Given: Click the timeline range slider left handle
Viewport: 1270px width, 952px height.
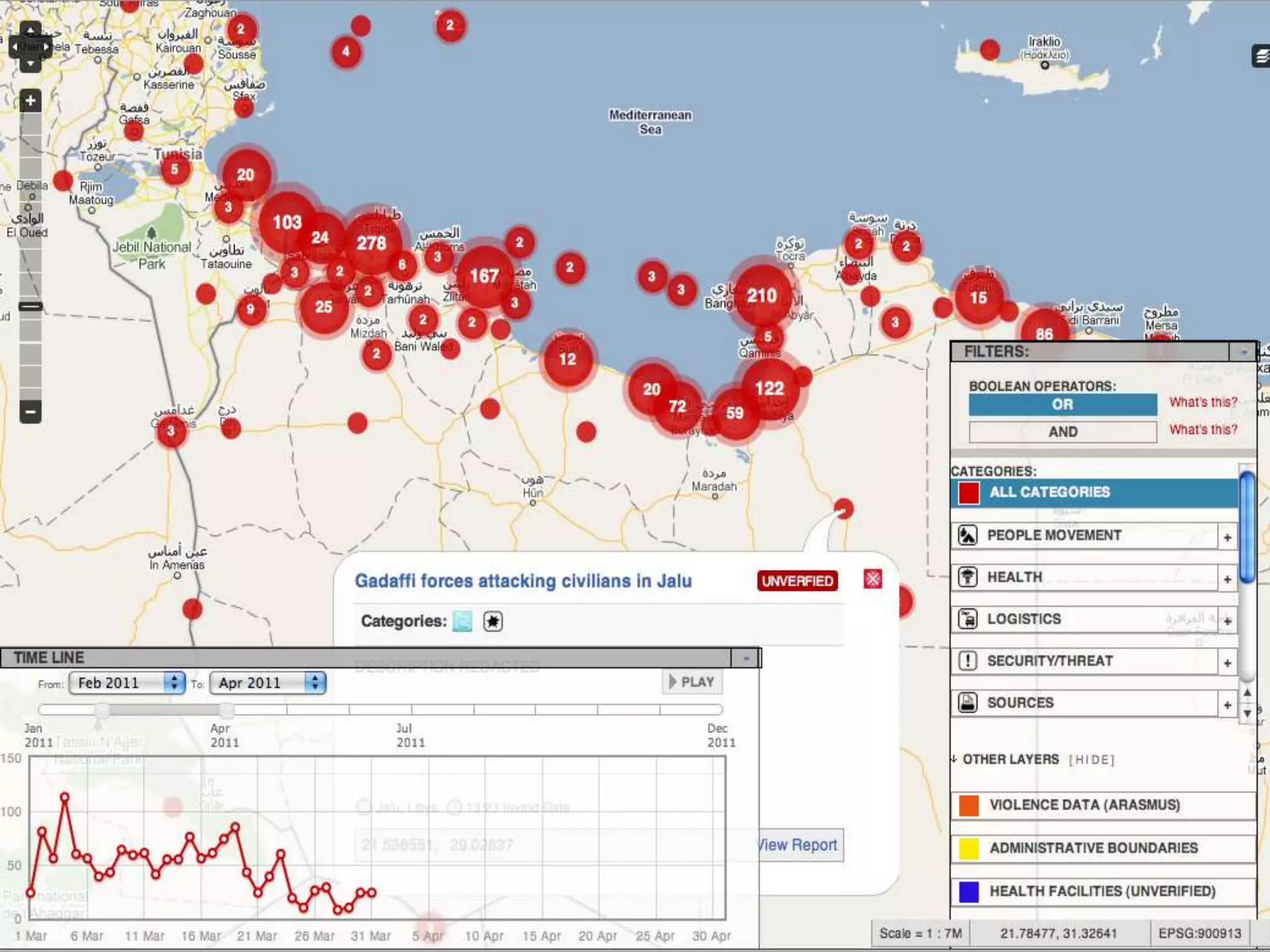Looking at the screenshot, I should pyautogui.click(x=102, y=710).
